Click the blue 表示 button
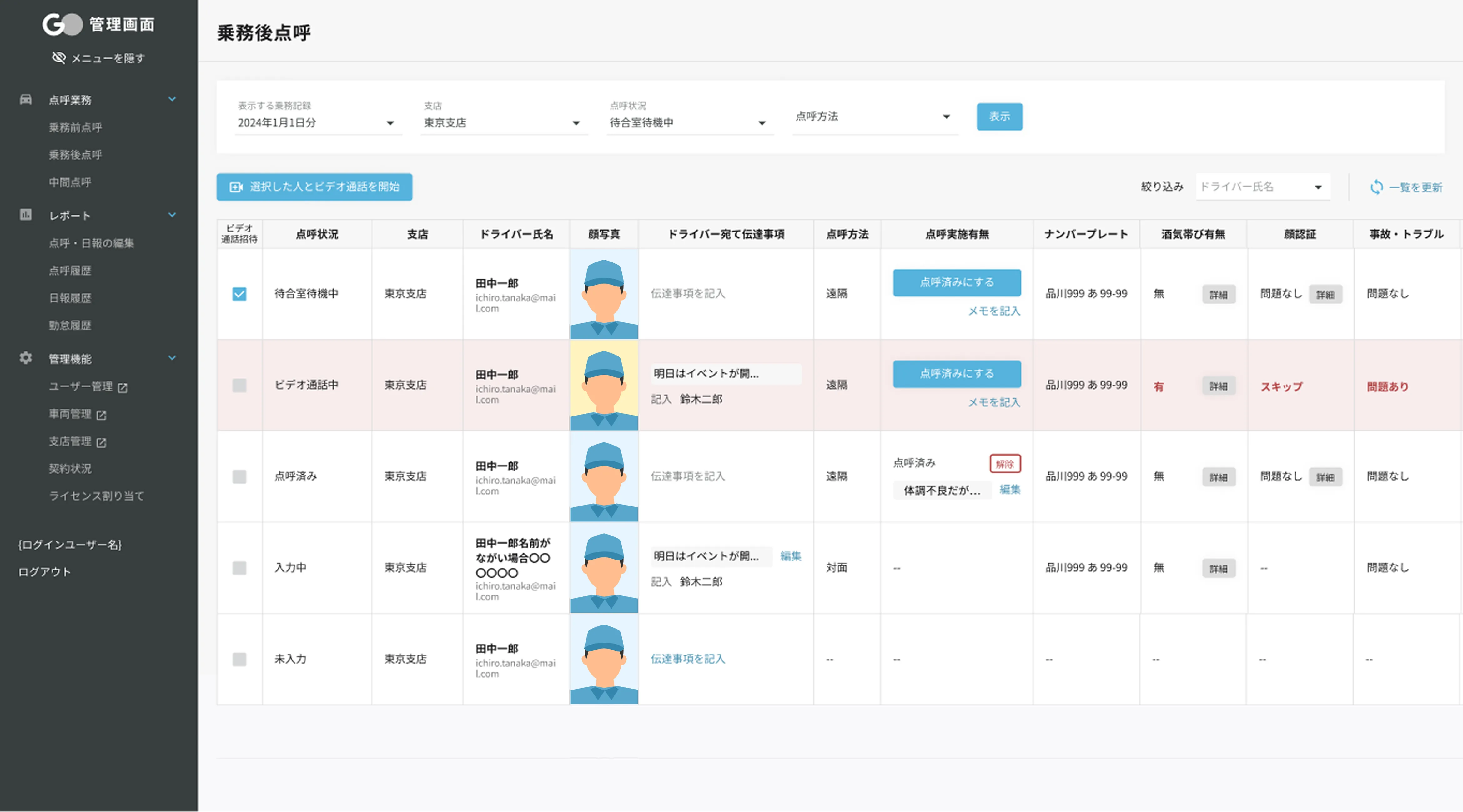The image size is (1463, 812). (999, 116)
